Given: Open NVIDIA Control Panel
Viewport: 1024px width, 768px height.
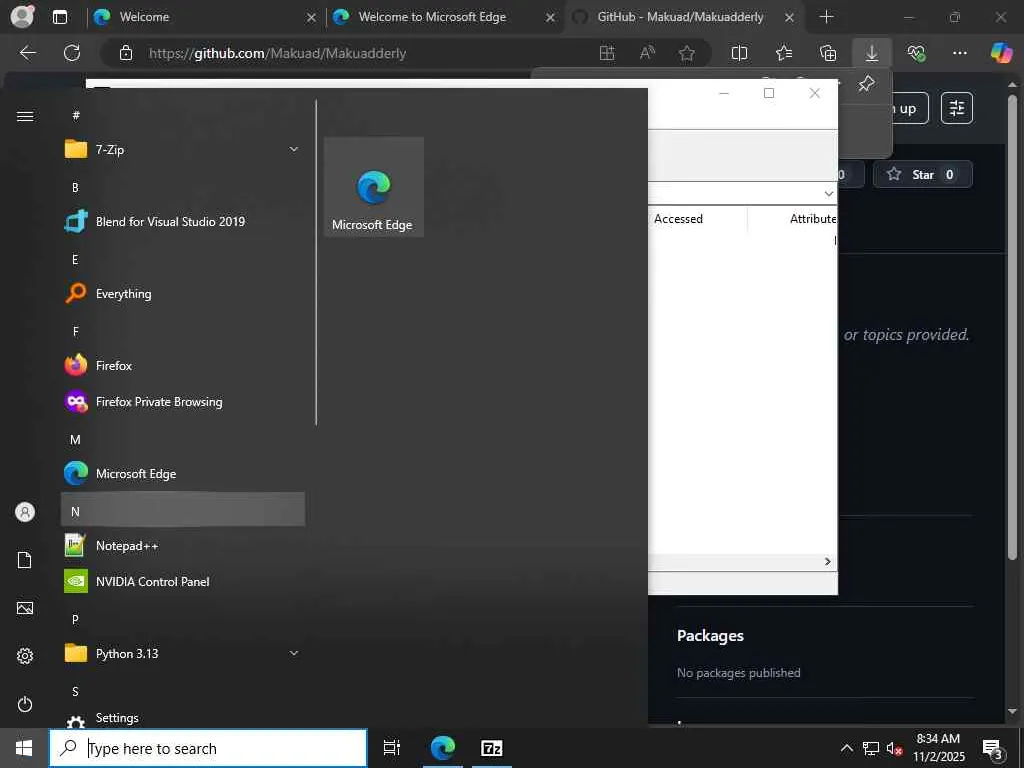Looking at the screenshot, I should [x=183, y=581].
